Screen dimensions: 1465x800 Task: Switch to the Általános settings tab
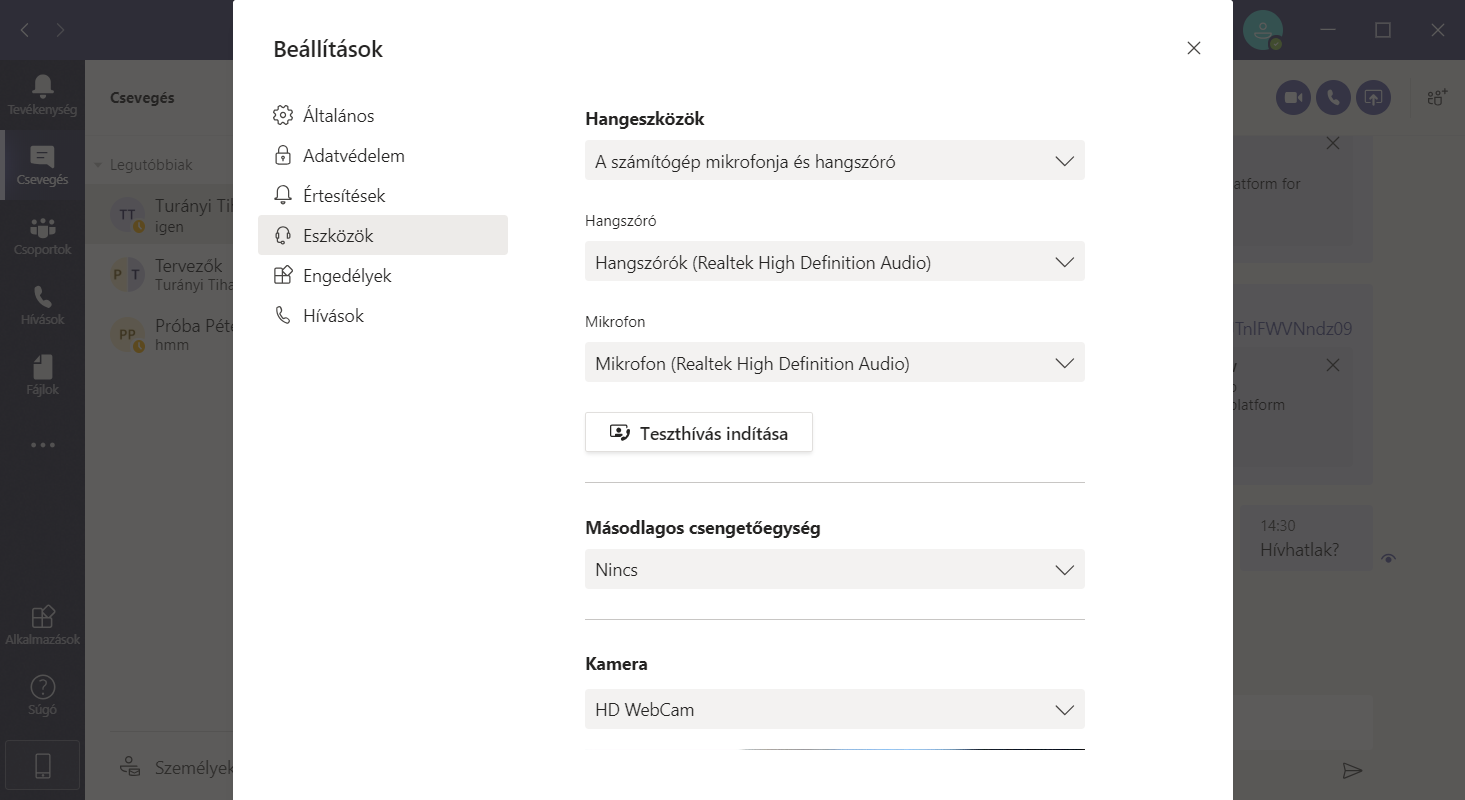[x=338, y=116]
